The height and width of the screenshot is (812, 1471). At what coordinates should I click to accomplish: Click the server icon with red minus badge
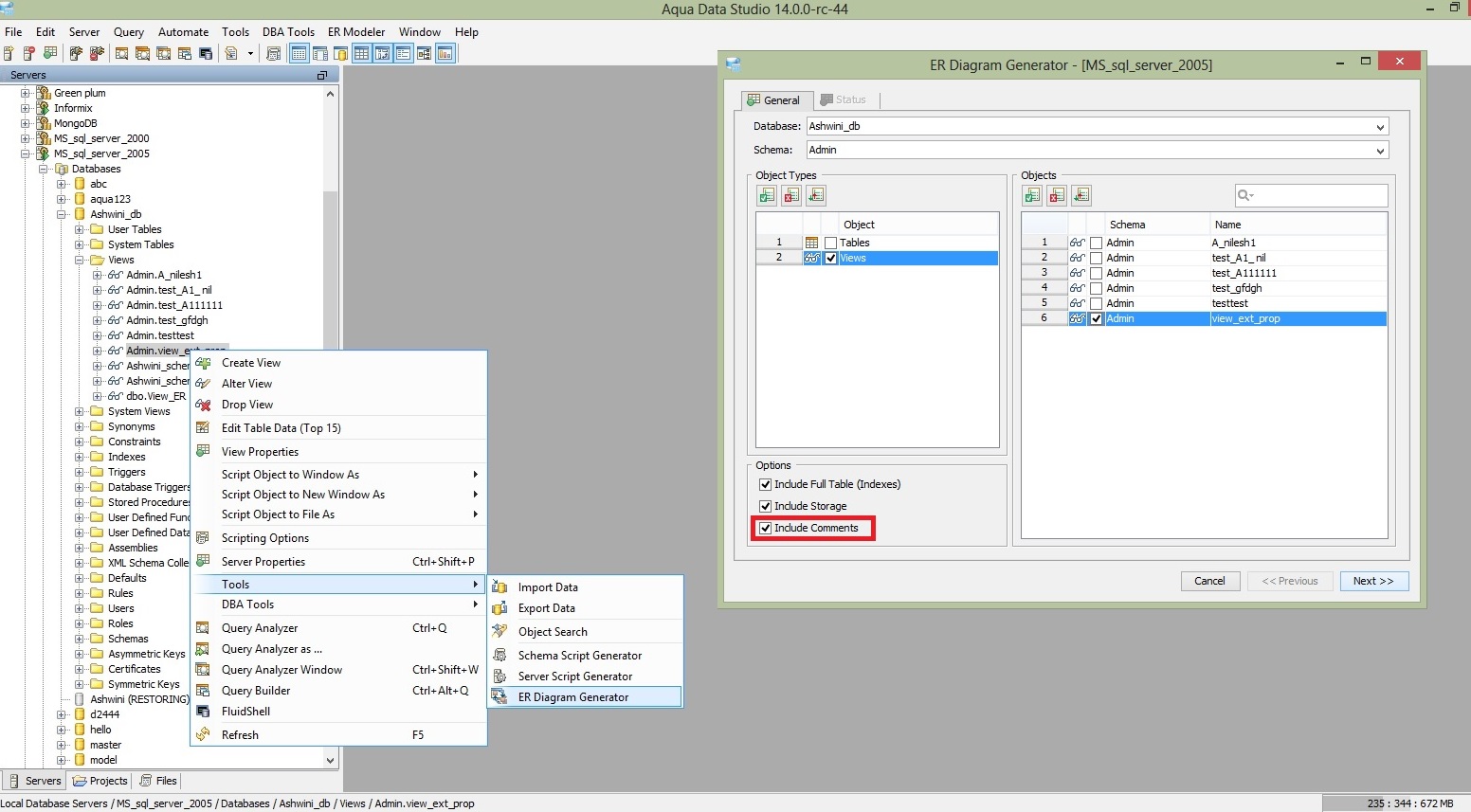[29, 54]
